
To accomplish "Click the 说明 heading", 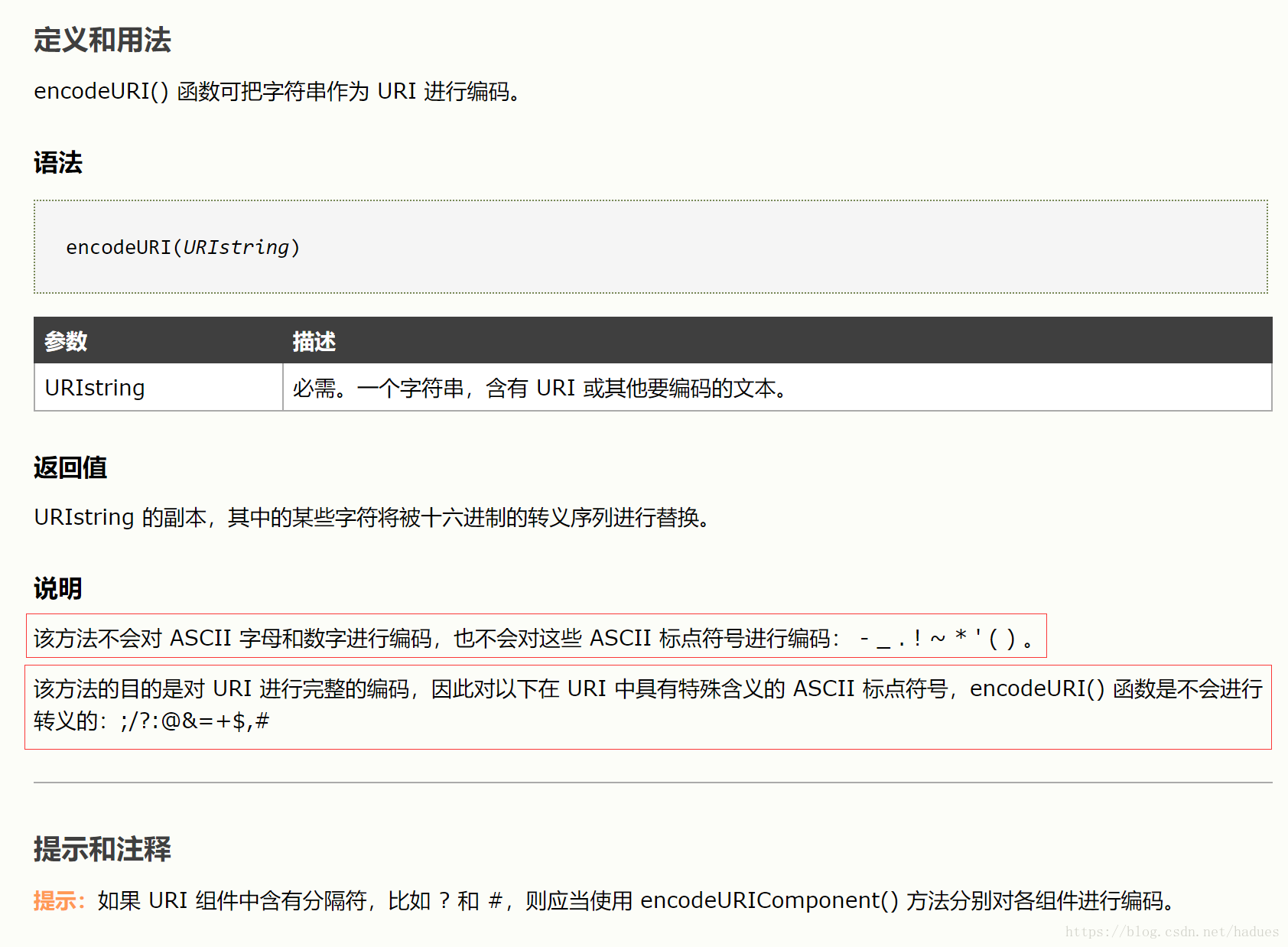I will click(x=57, y=587).
